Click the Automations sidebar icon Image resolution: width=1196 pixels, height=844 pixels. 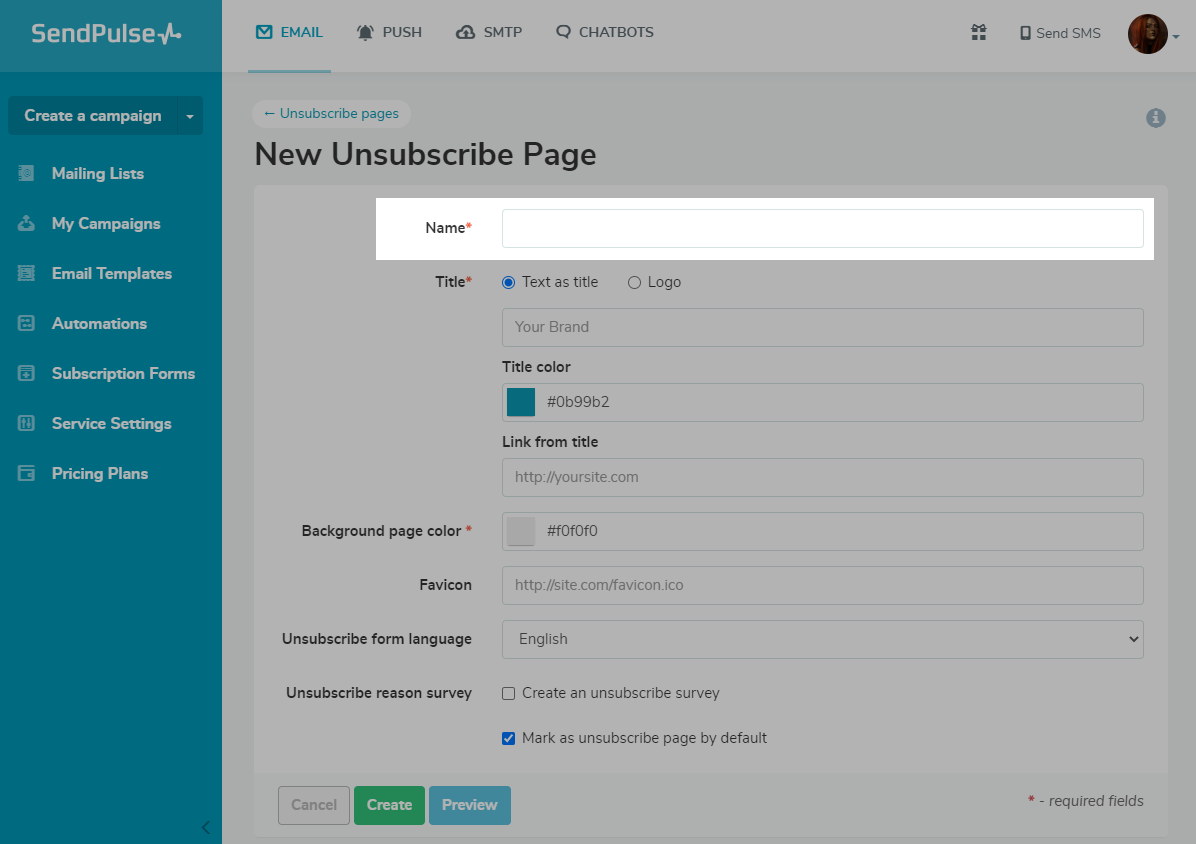click(x=27, y=323)
